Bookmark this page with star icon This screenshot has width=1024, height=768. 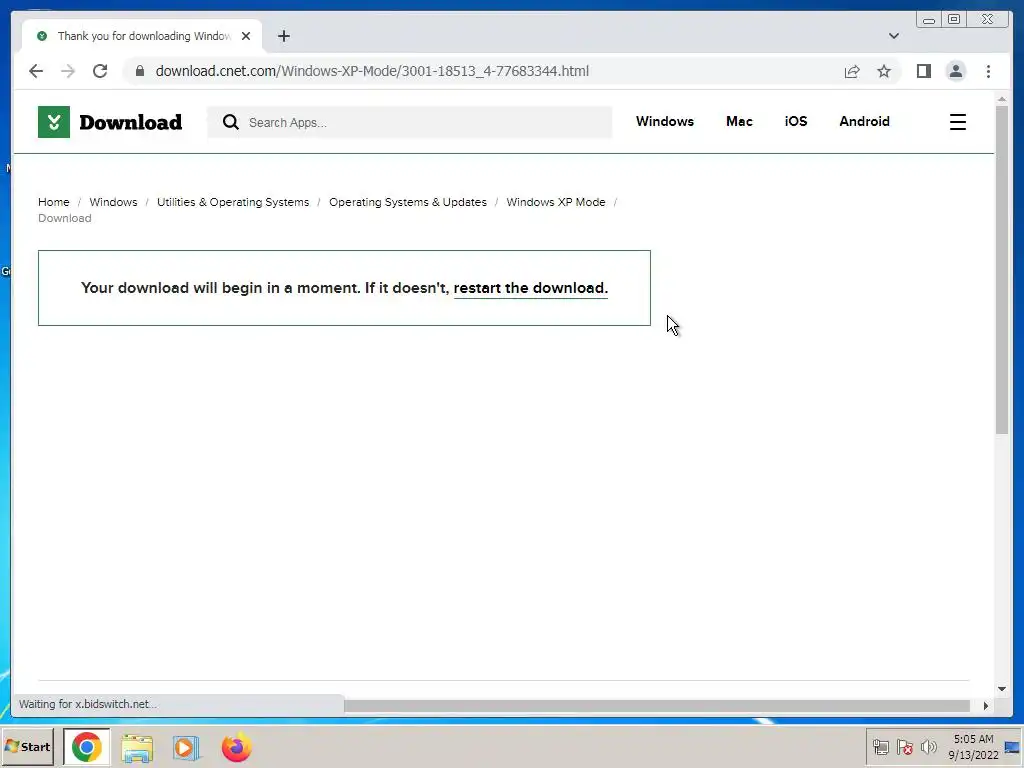[x=884, y=71]
